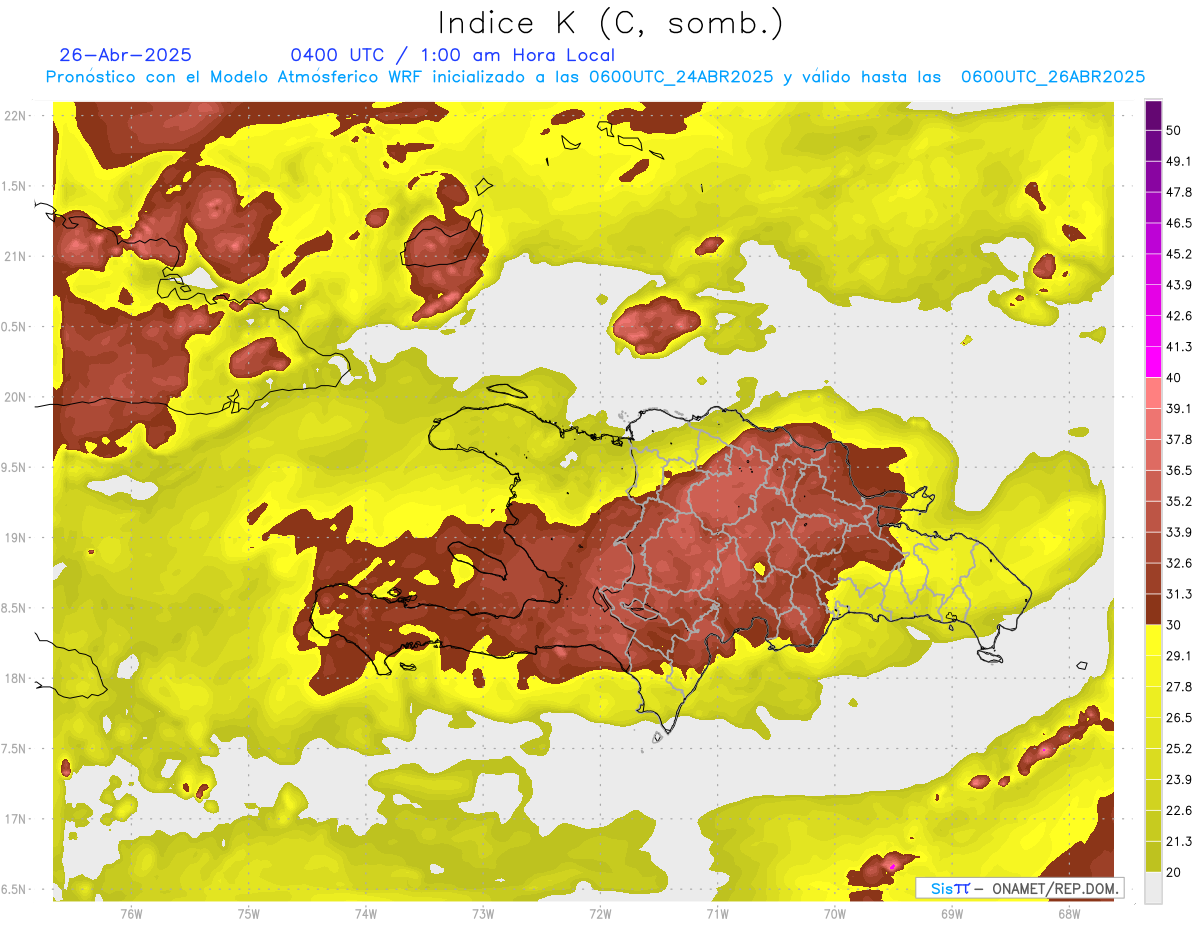Click the "27.8" color bar value
This screenshot has height=927, width=1200.
pos(1178,687)
